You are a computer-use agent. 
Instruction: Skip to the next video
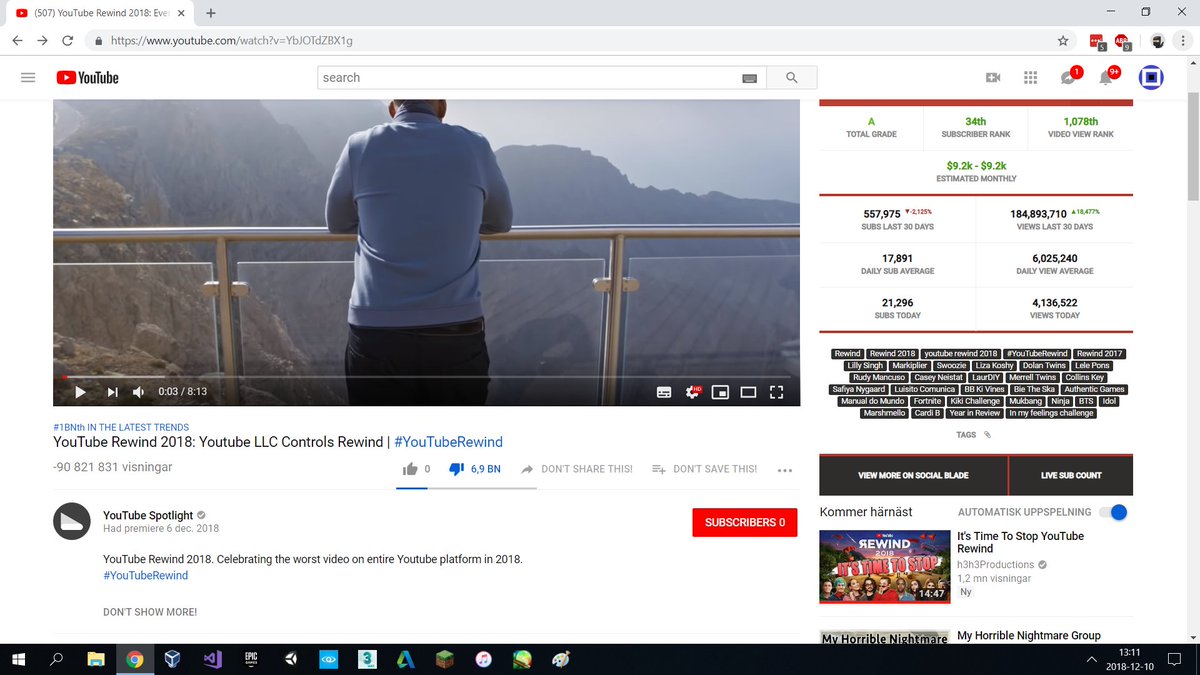[x=112, y=392]
